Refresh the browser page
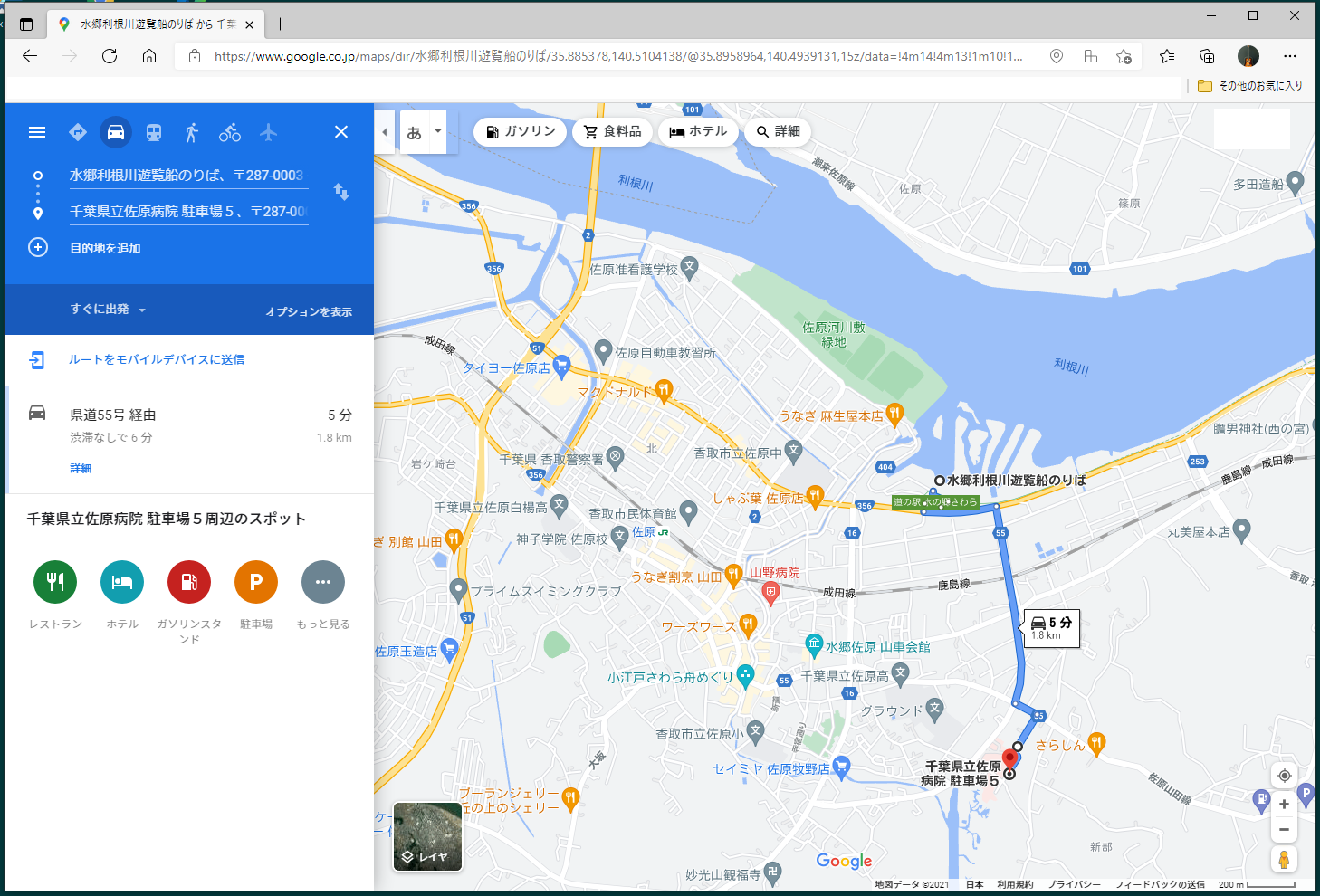 click(x=110, y=56)
